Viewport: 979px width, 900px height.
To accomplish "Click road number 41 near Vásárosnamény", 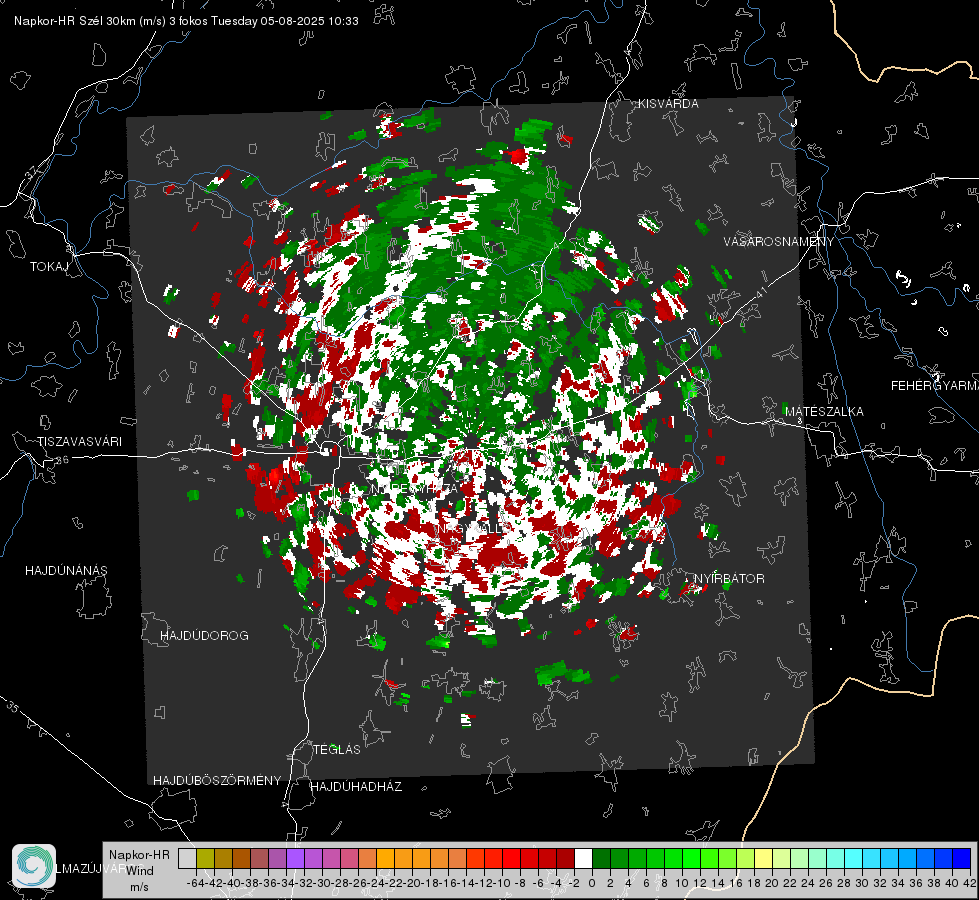I will tap(761, 292).
